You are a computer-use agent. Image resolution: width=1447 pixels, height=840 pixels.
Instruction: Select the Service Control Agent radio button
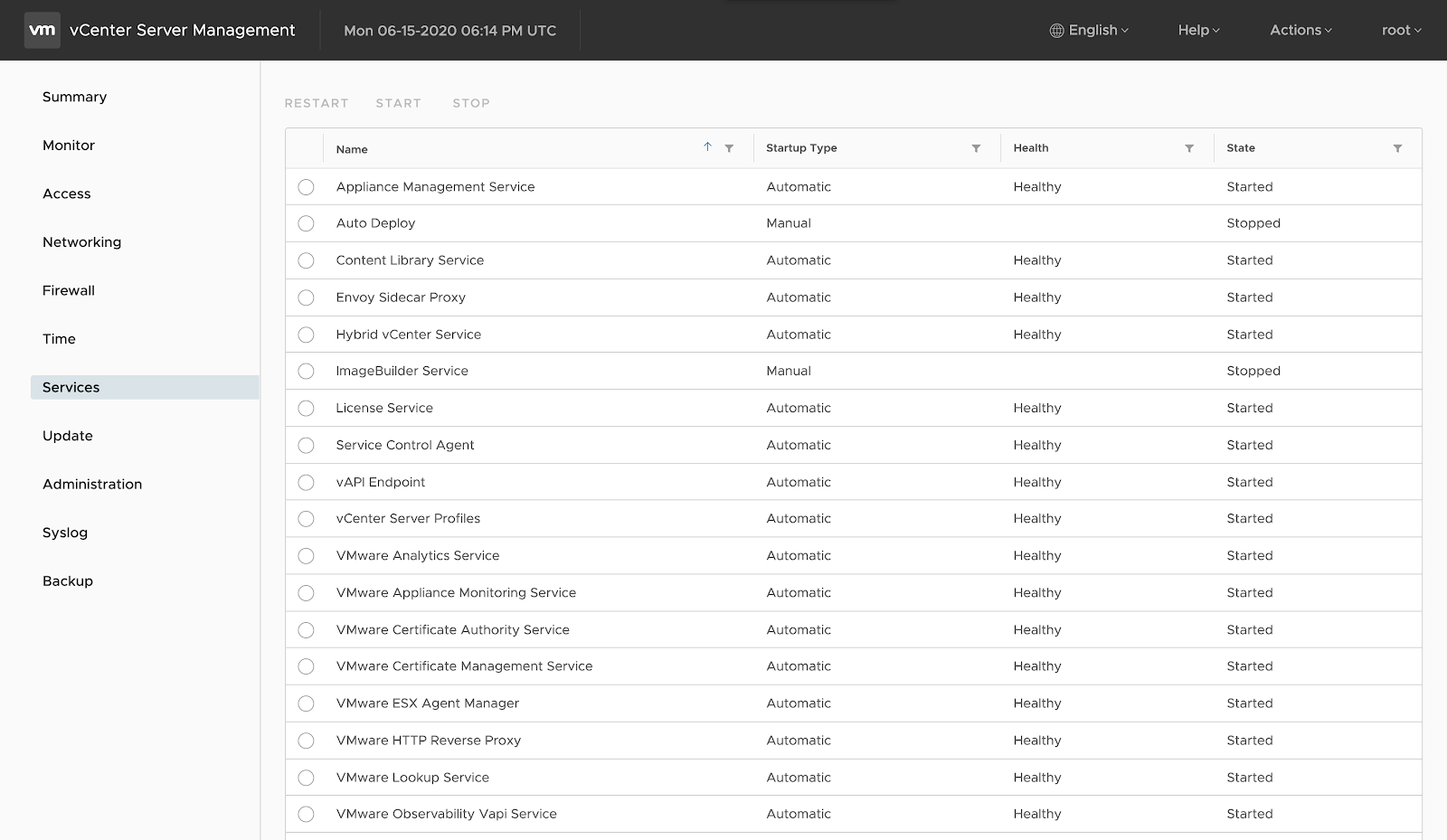306,445
